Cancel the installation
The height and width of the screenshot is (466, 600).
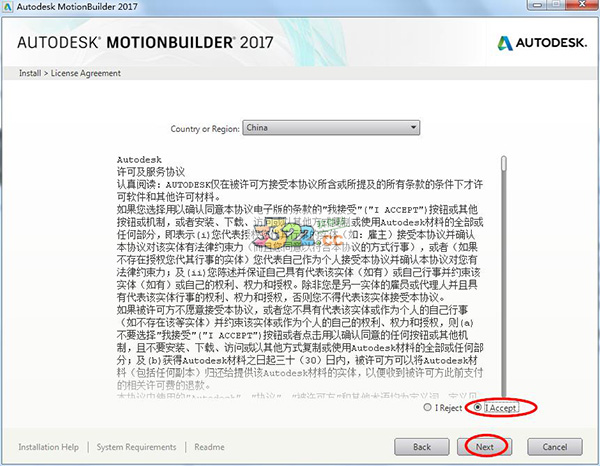(x=555, y=447)
